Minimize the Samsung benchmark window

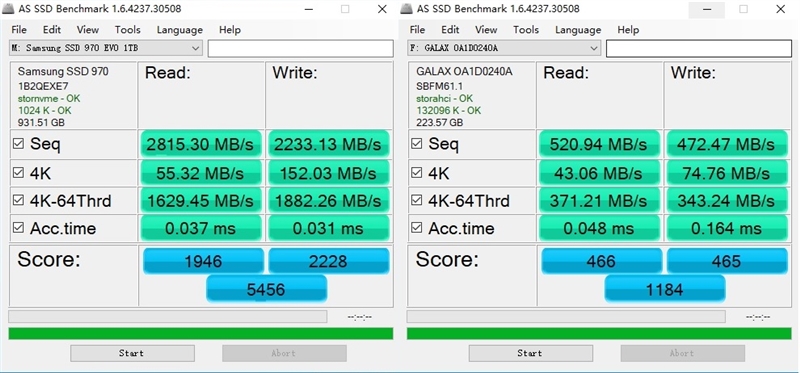point(309,9)
